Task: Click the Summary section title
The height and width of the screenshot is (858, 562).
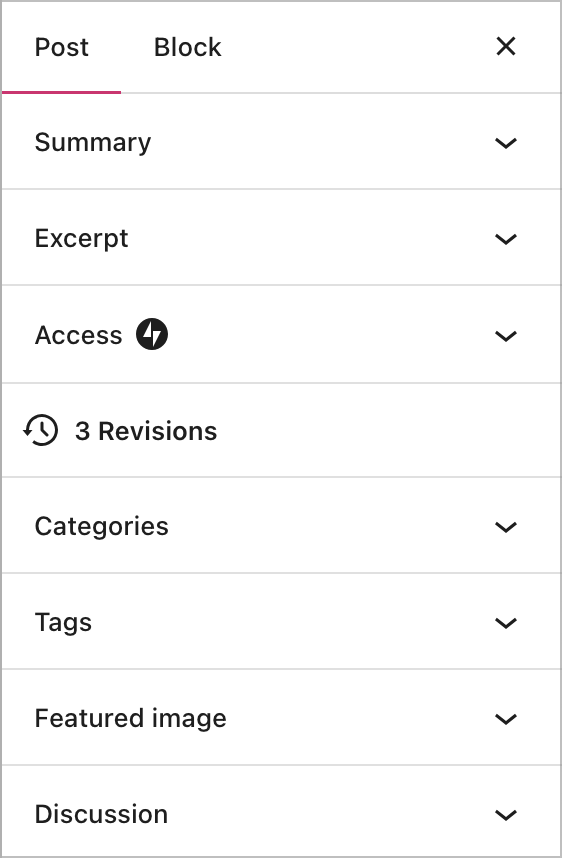Action: coord(93,143)
